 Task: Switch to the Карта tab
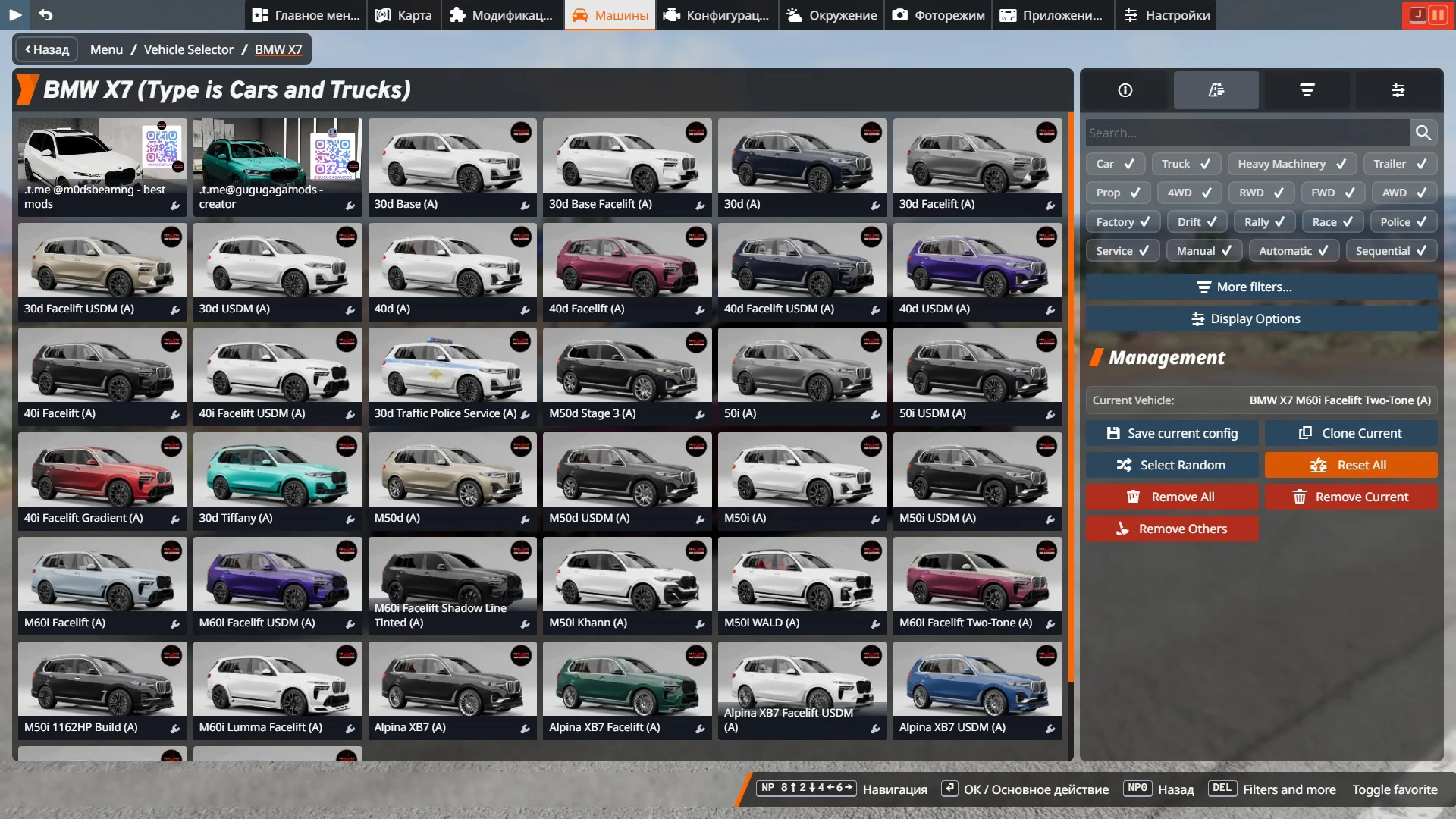pyautogui.click(x=403, y=15)
